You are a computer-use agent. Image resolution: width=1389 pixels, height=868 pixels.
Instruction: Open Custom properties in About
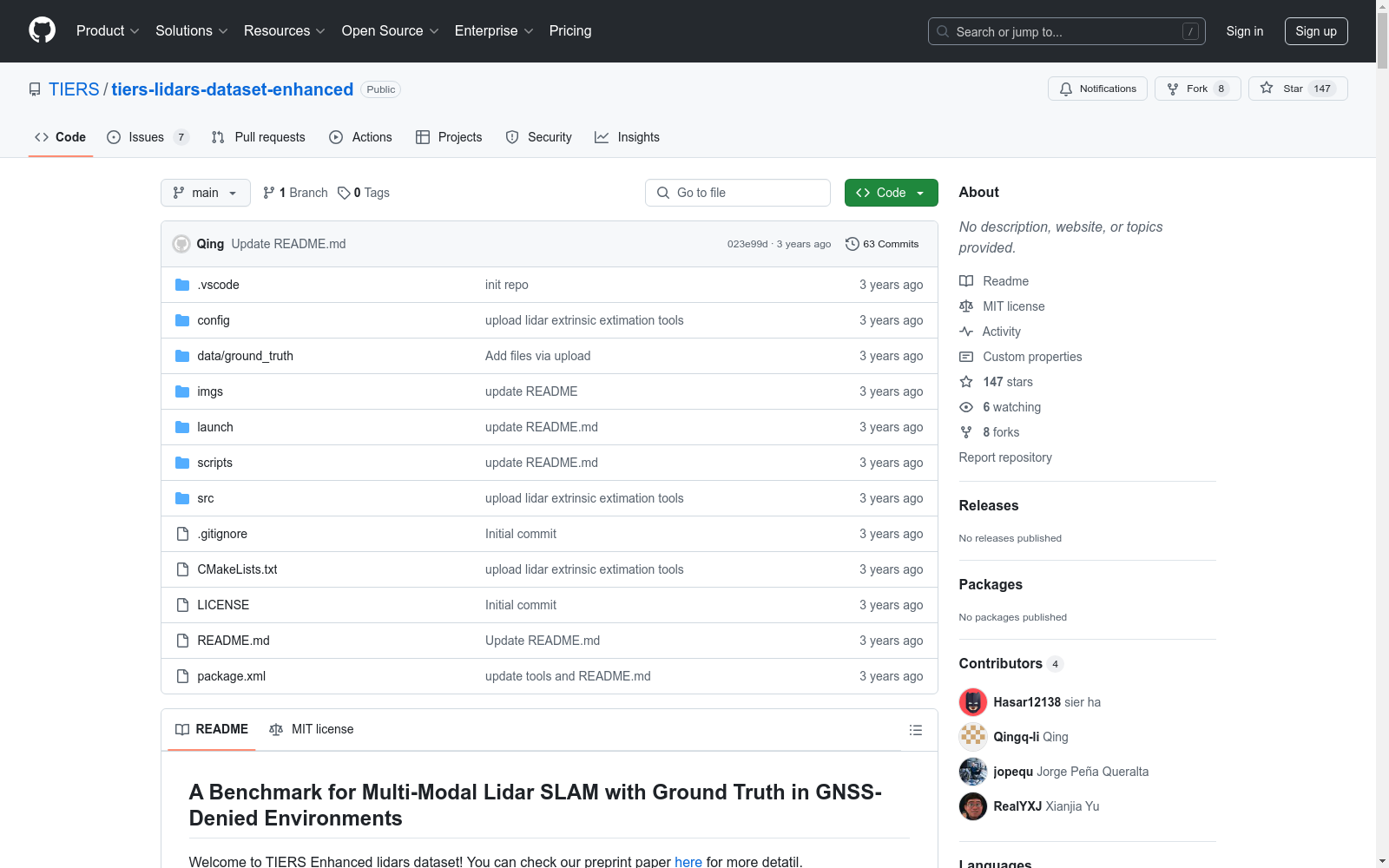click(x=1032, y=357)
